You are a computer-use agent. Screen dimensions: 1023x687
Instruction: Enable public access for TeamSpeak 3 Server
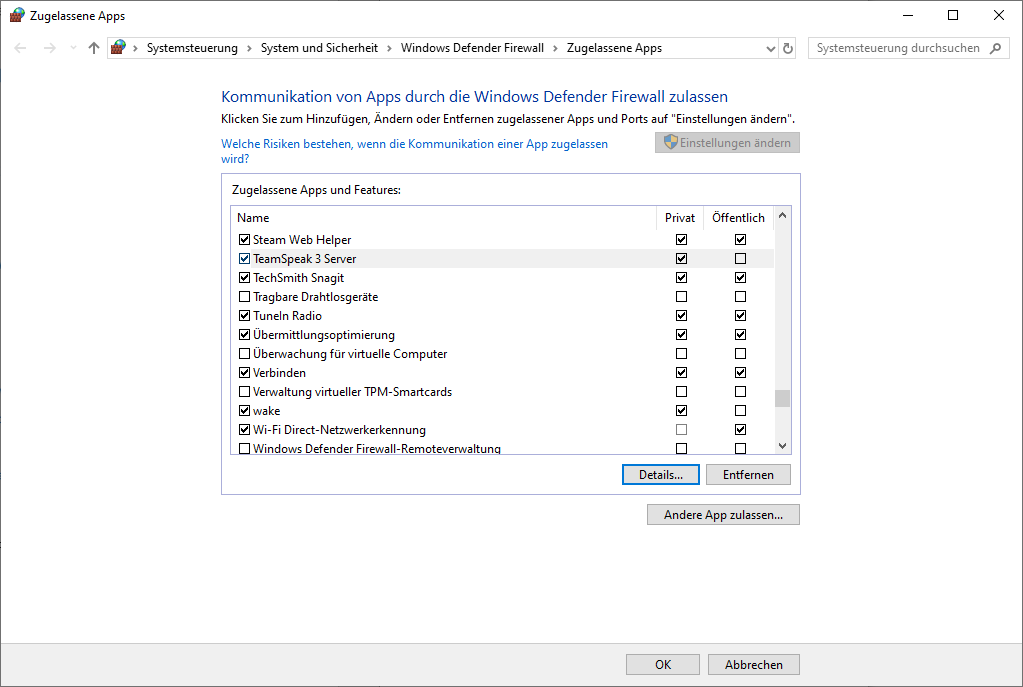740,259
